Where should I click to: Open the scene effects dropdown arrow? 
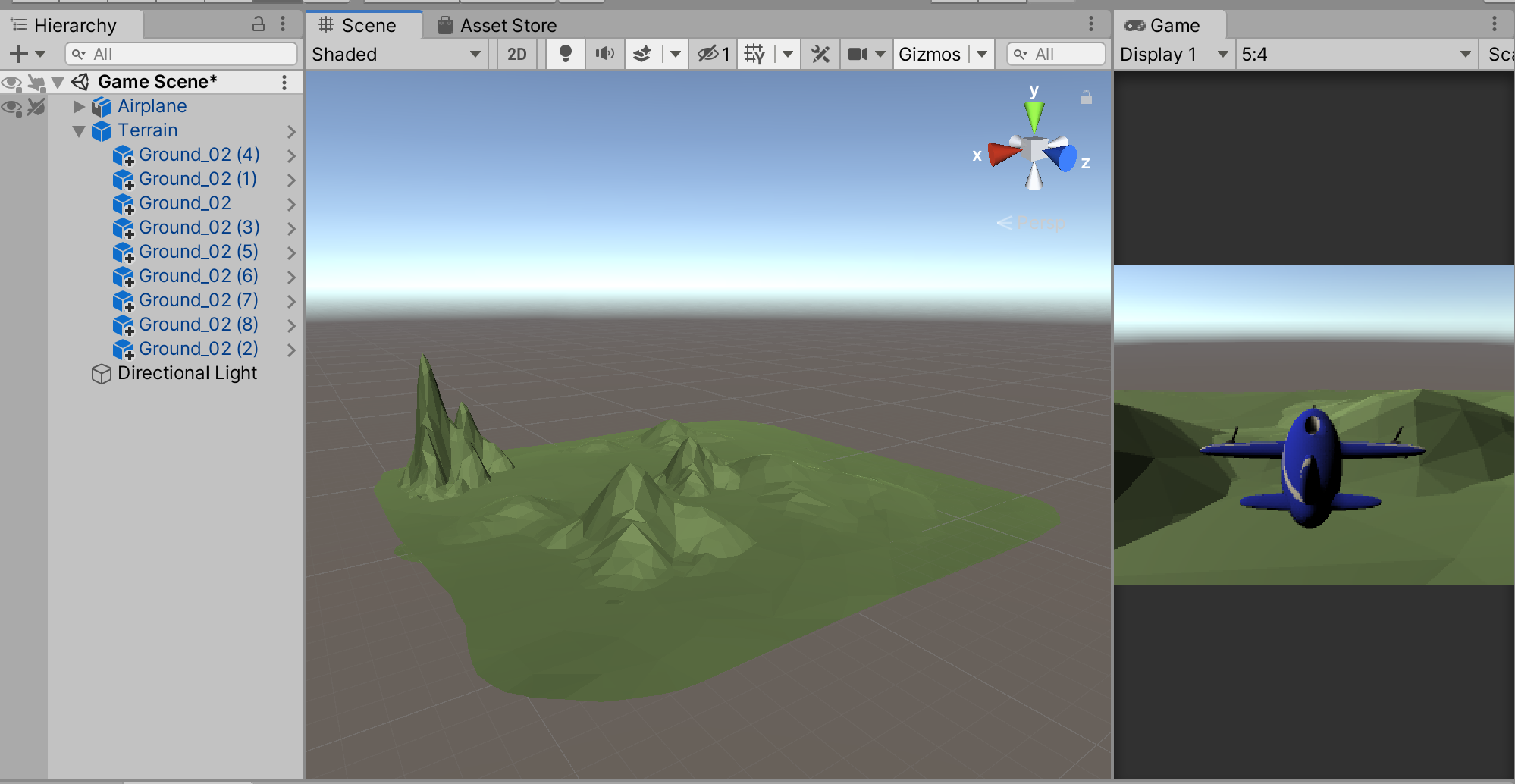(x=675, y=54)
